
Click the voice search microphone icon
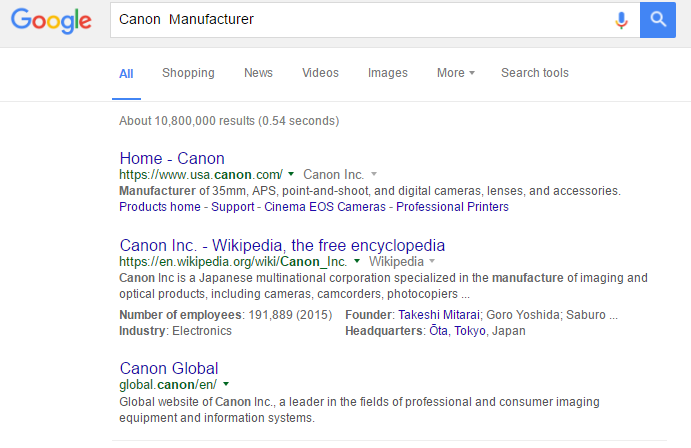(x=621, y=20)
